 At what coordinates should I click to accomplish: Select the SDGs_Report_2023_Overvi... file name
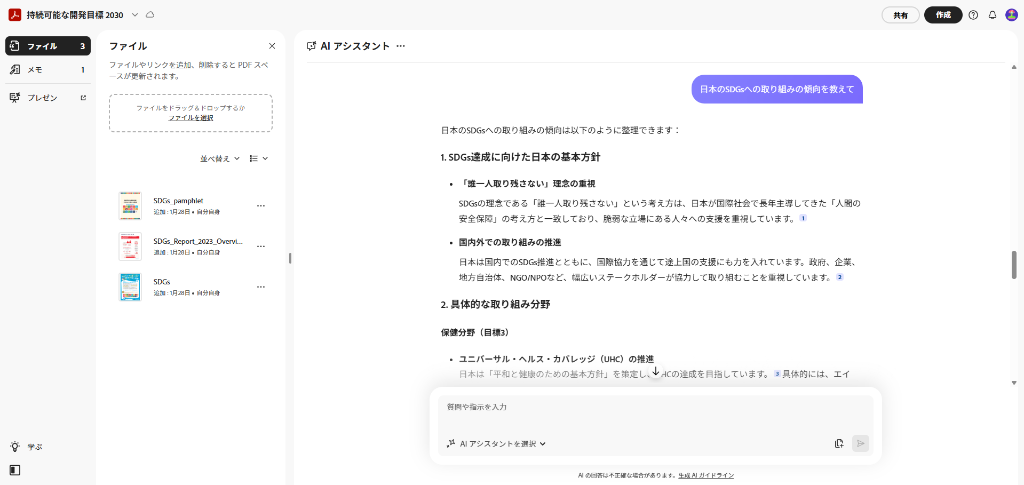coord(198,242)
